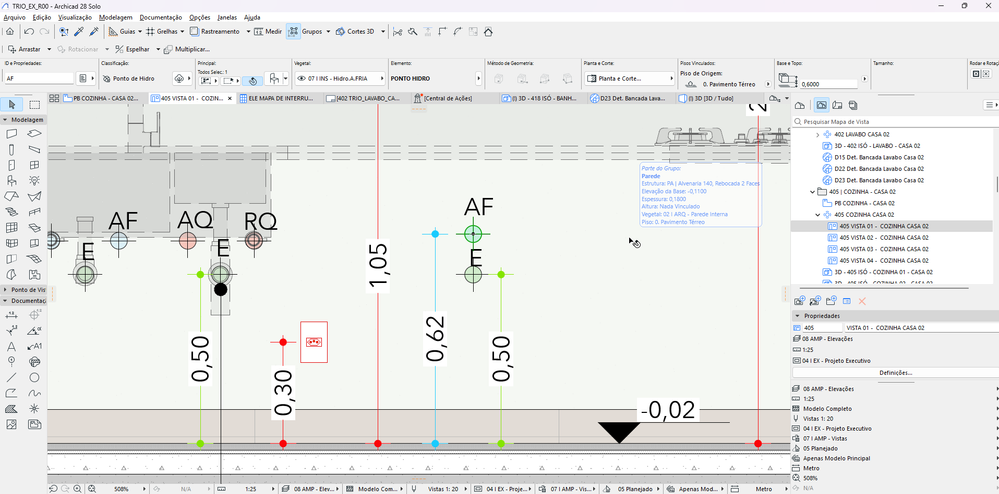Open the Documentação menu
Image resolution: width=999 pixels, height=494 pixels.
161,17
